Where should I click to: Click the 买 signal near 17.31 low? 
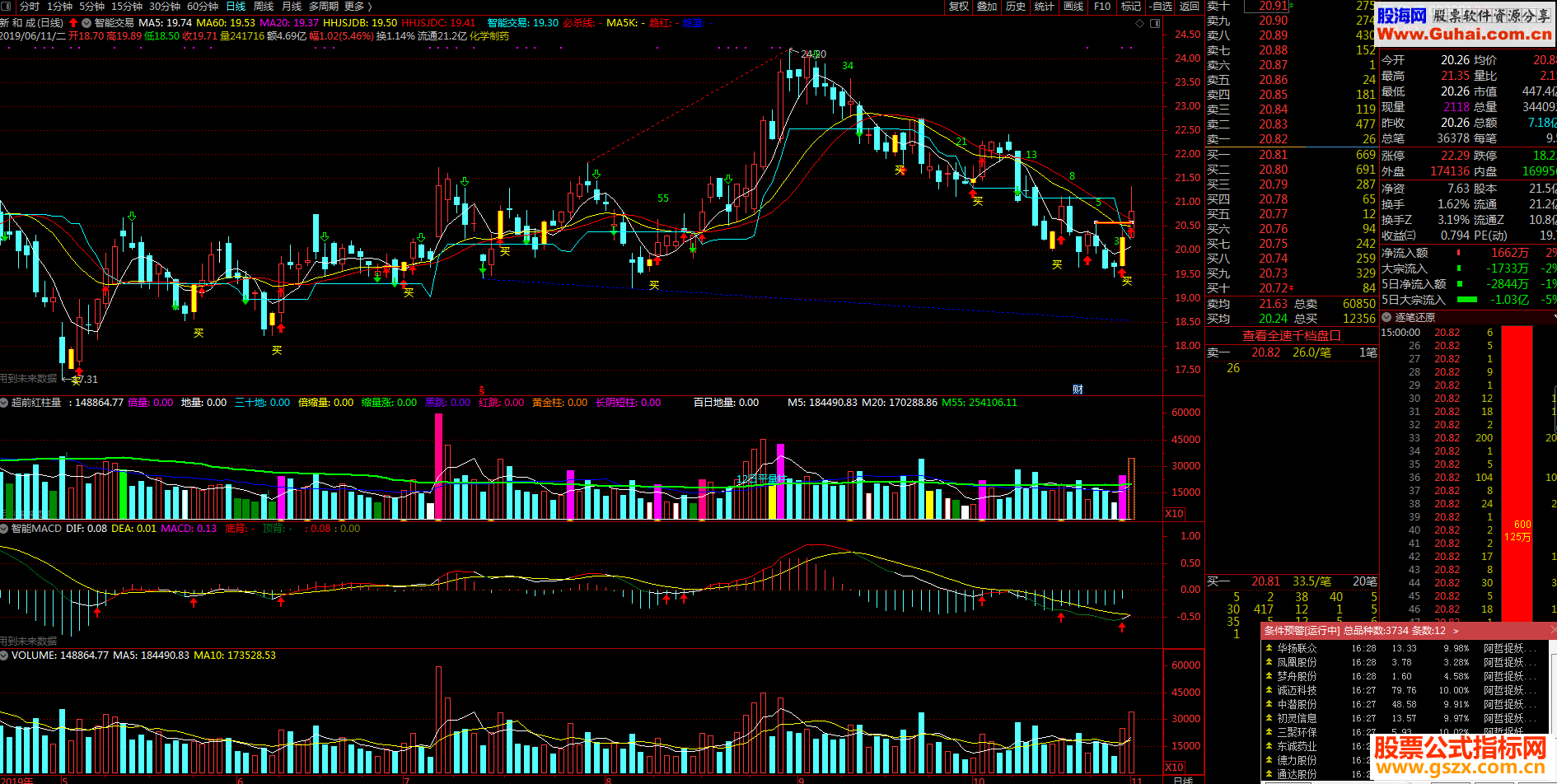tap(75, 380)
